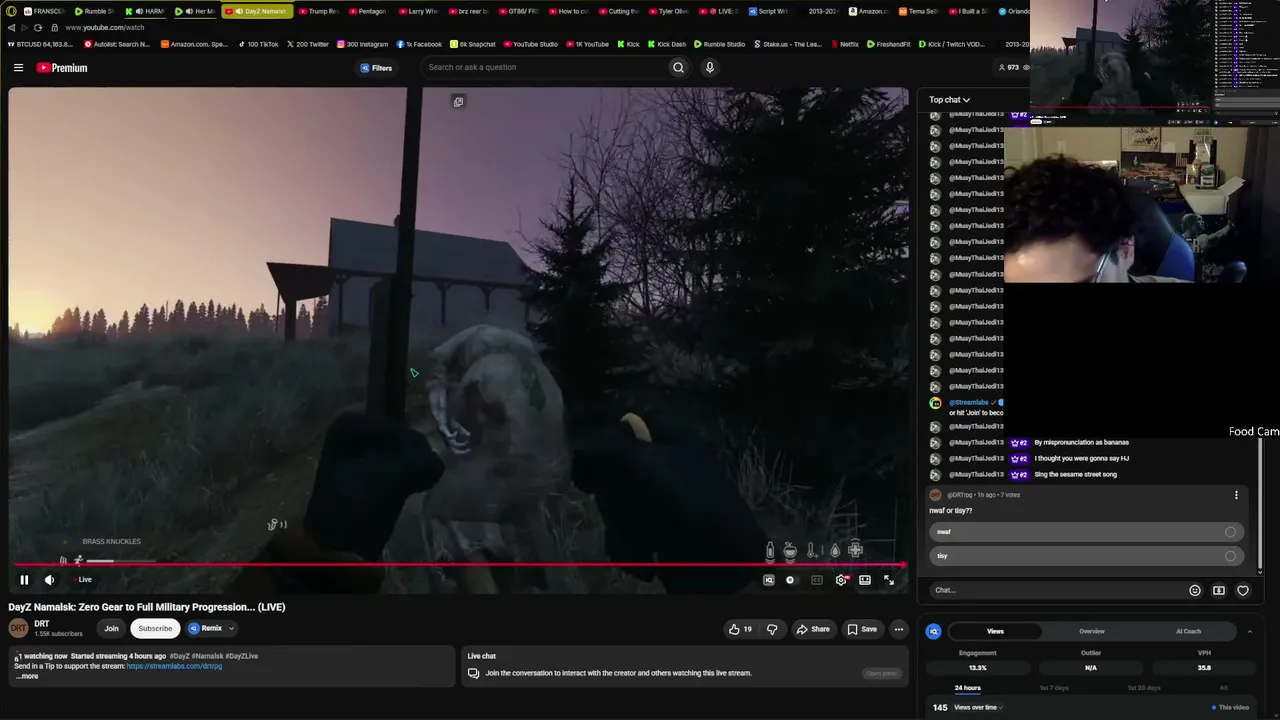Viewport: 1280px width, 720px height.
Task: Open the '300 Instagram' bookmark
Action: click(362, 44)
